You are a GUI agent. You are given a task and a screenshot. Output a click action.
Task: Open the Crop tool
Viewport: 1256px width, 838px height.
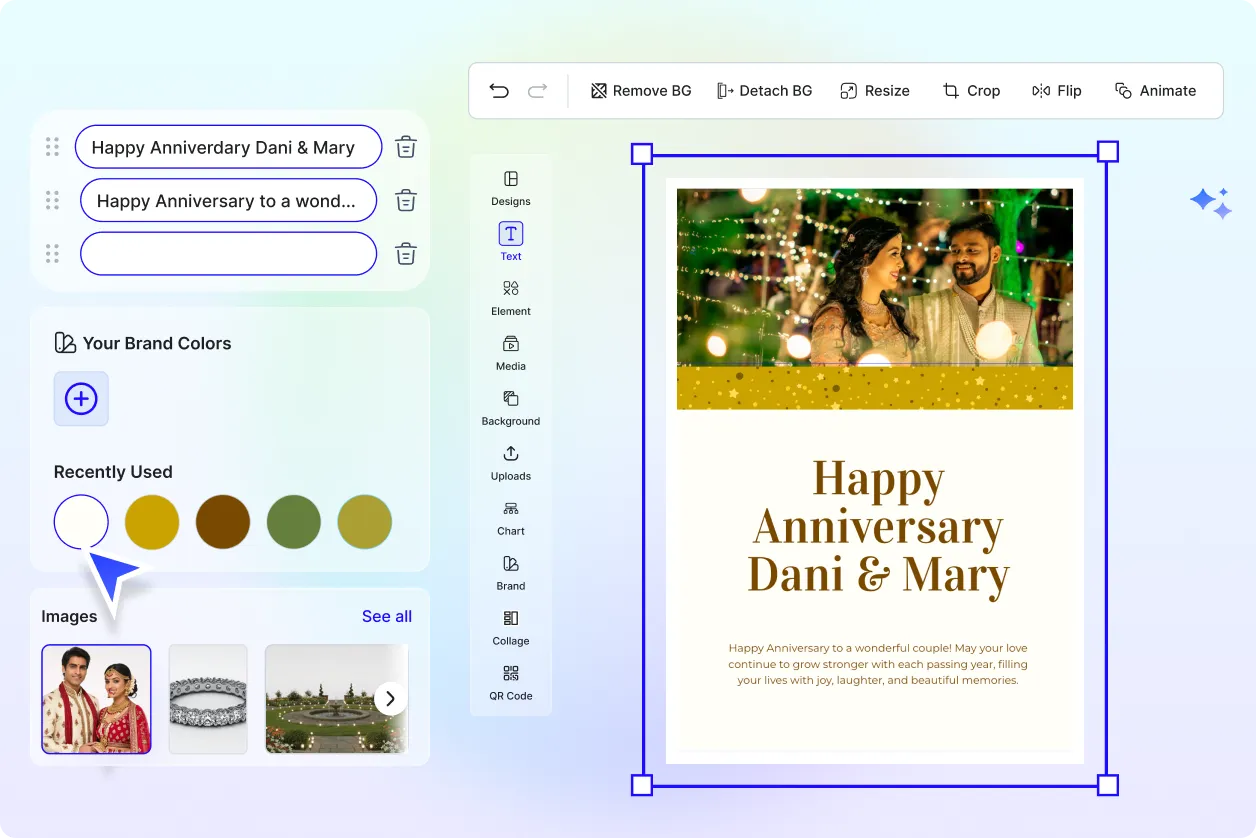click(971, 90)
